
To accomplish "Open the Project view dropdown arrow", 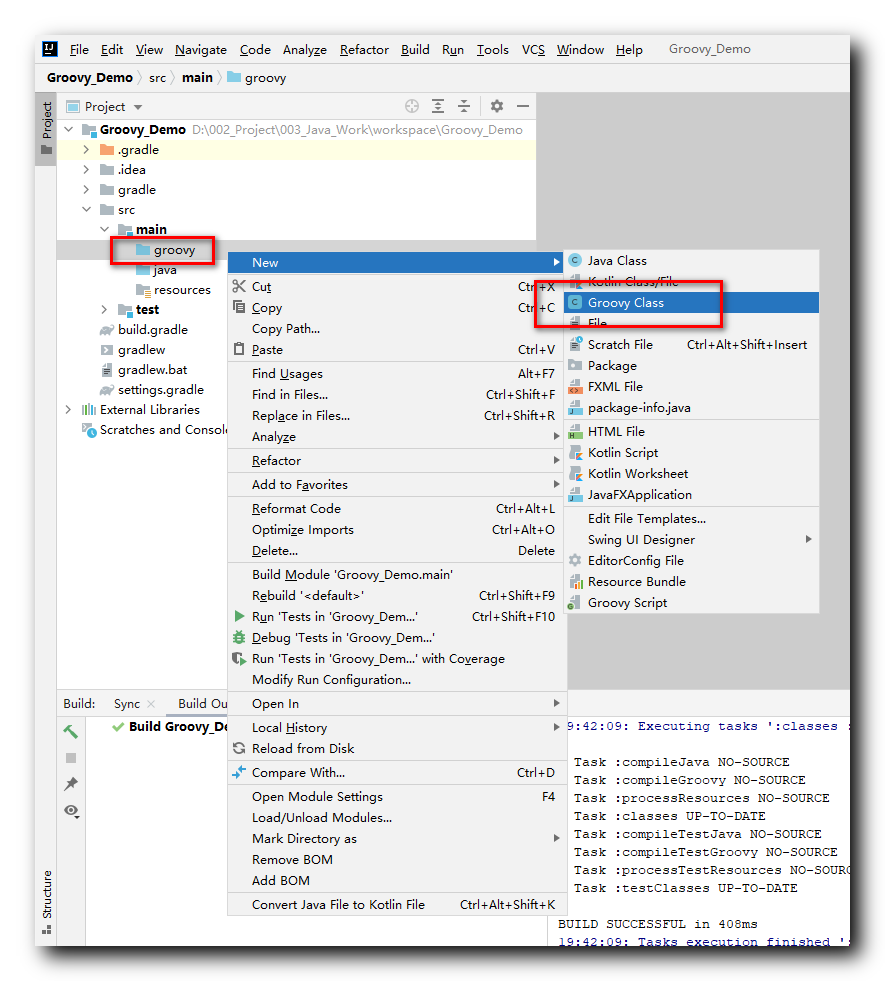I will (138, 107).
